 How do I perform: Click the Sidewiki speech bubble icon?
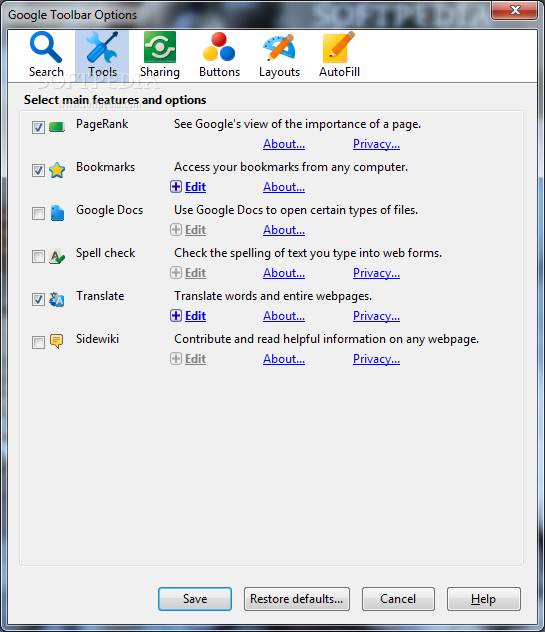tap(56, 341)
